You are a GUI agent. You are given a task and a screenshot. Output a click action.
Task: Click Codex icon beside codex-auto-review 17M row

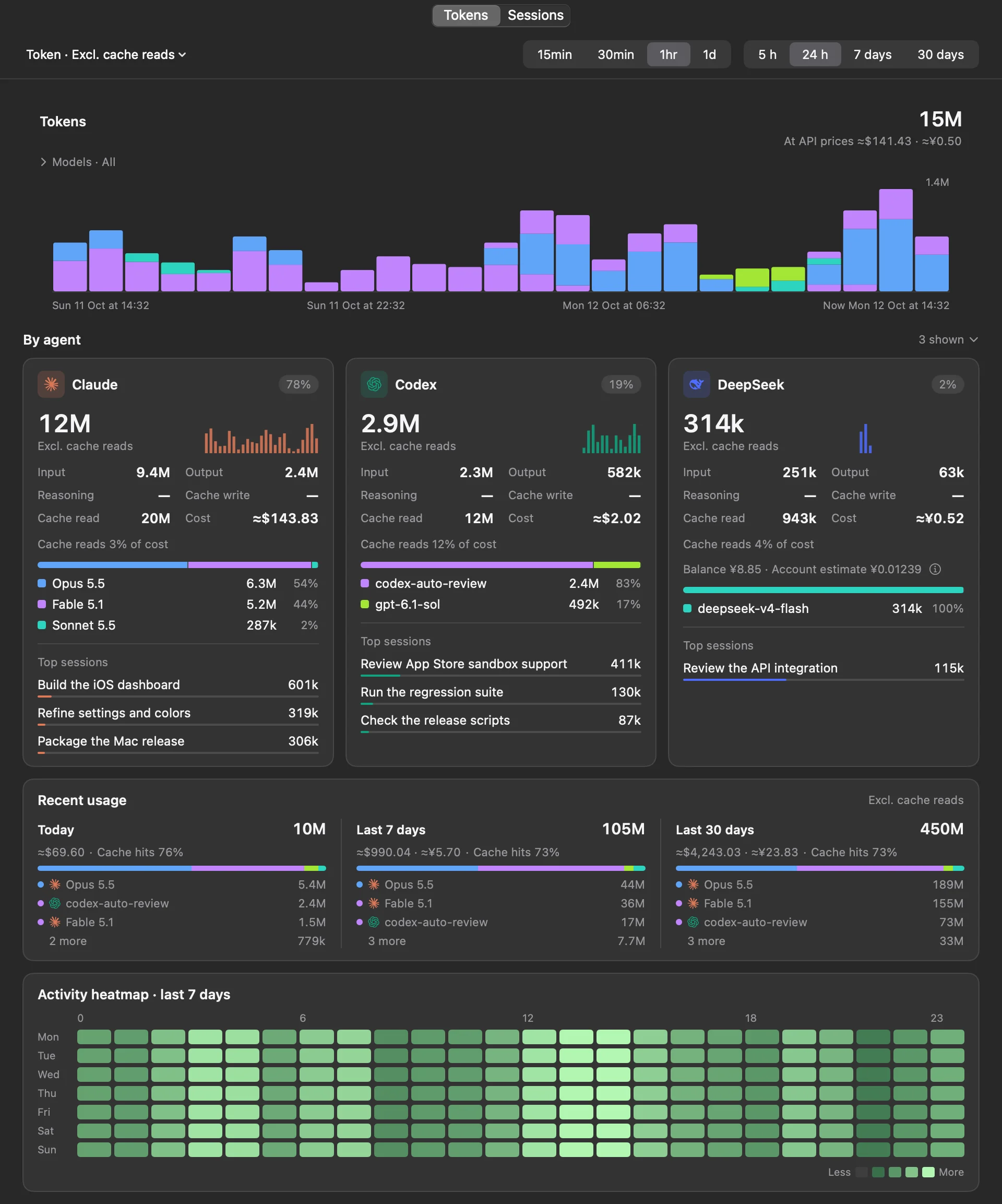(x=374, y=923)
